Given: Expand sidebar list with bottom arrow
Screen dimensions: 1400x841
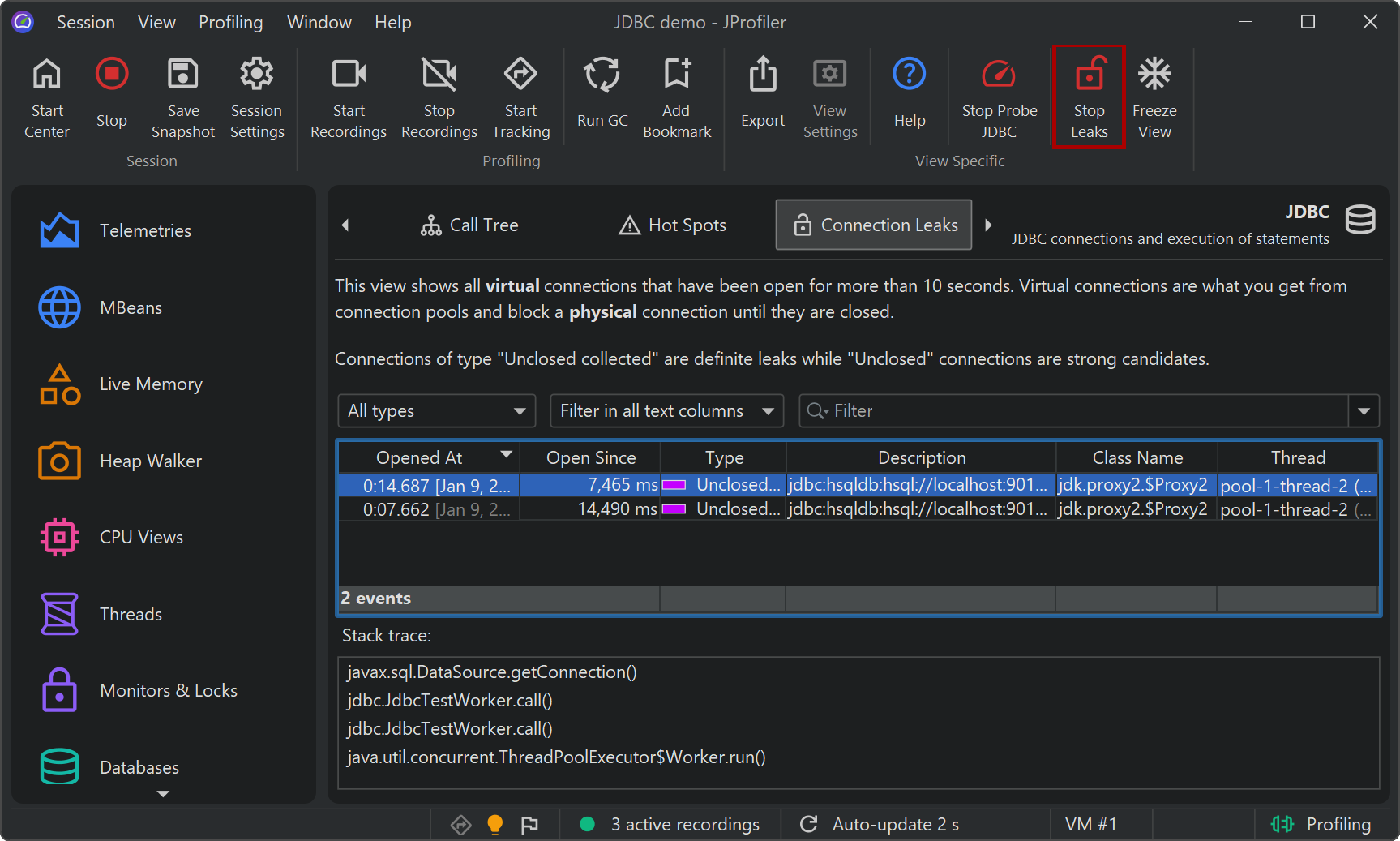Looking at the screenshot, I should pyautogui.click(x=163, y=794).
